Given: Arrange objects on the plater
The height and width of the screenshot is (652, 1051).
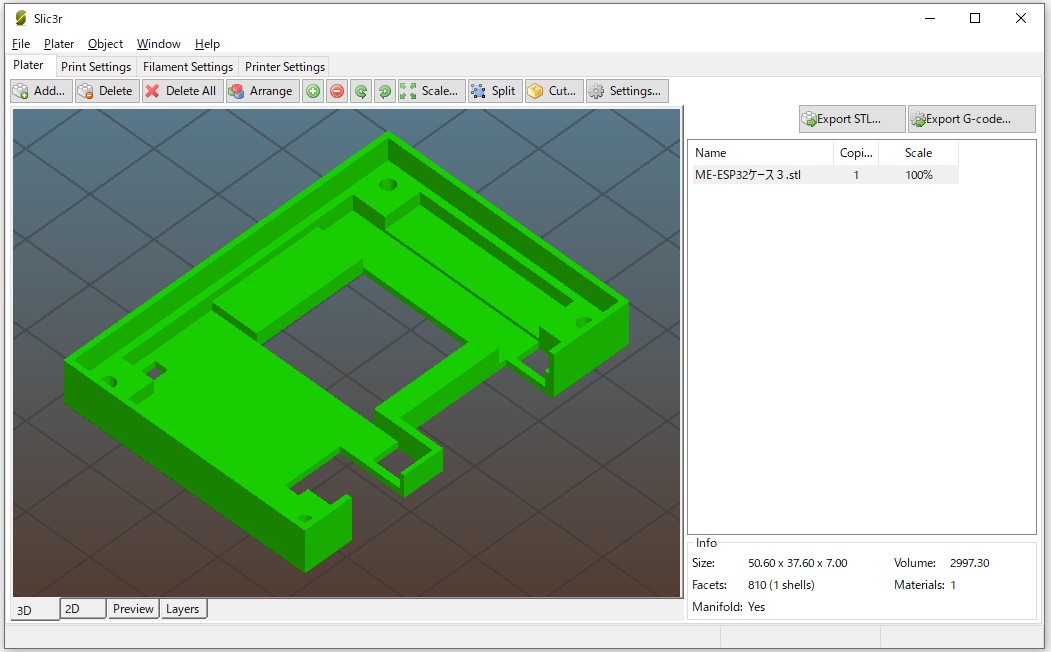Looking at the screenshot, I should click(x=260, y=91).
